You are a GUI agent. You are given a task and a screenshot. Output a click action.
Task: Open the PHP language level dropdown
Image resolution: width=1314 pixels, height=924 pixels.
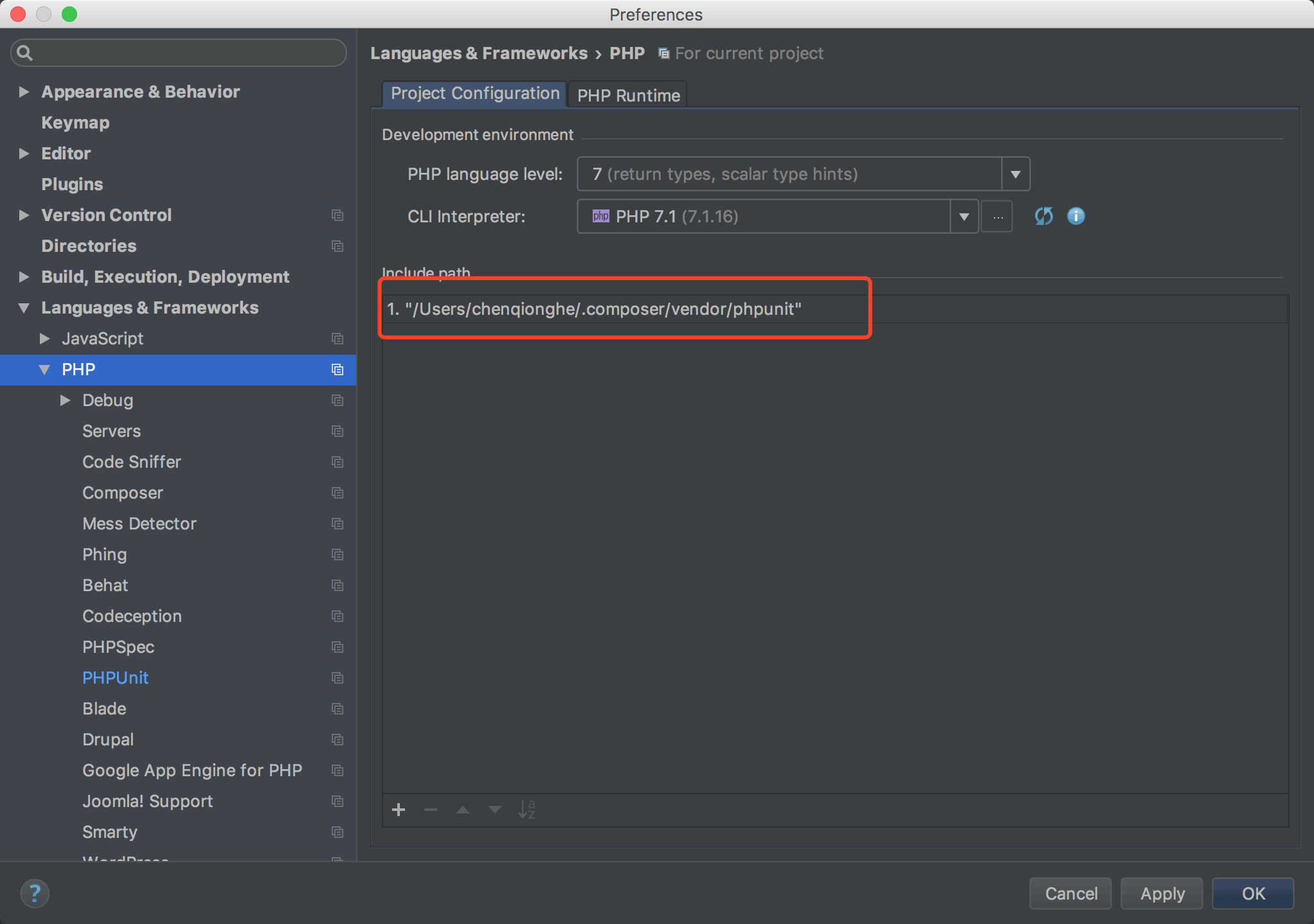1018,173
